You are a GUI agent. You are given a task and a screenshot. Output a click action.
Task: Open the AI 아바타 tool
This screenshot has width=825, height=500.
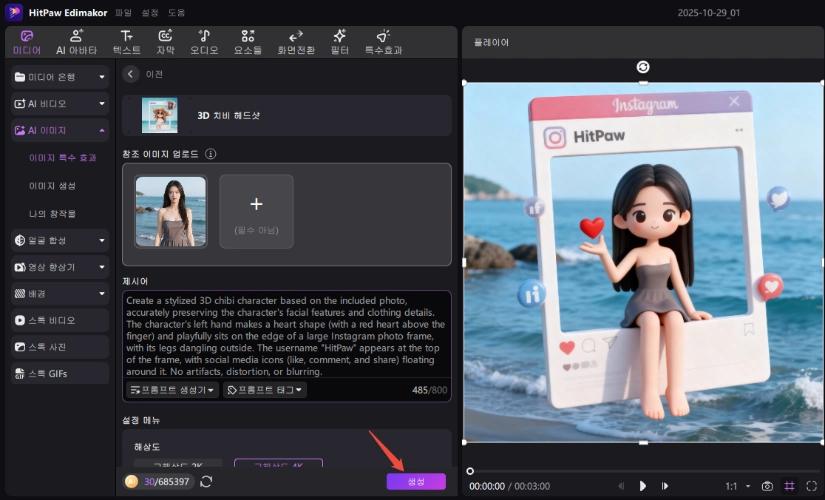[76, 43]
